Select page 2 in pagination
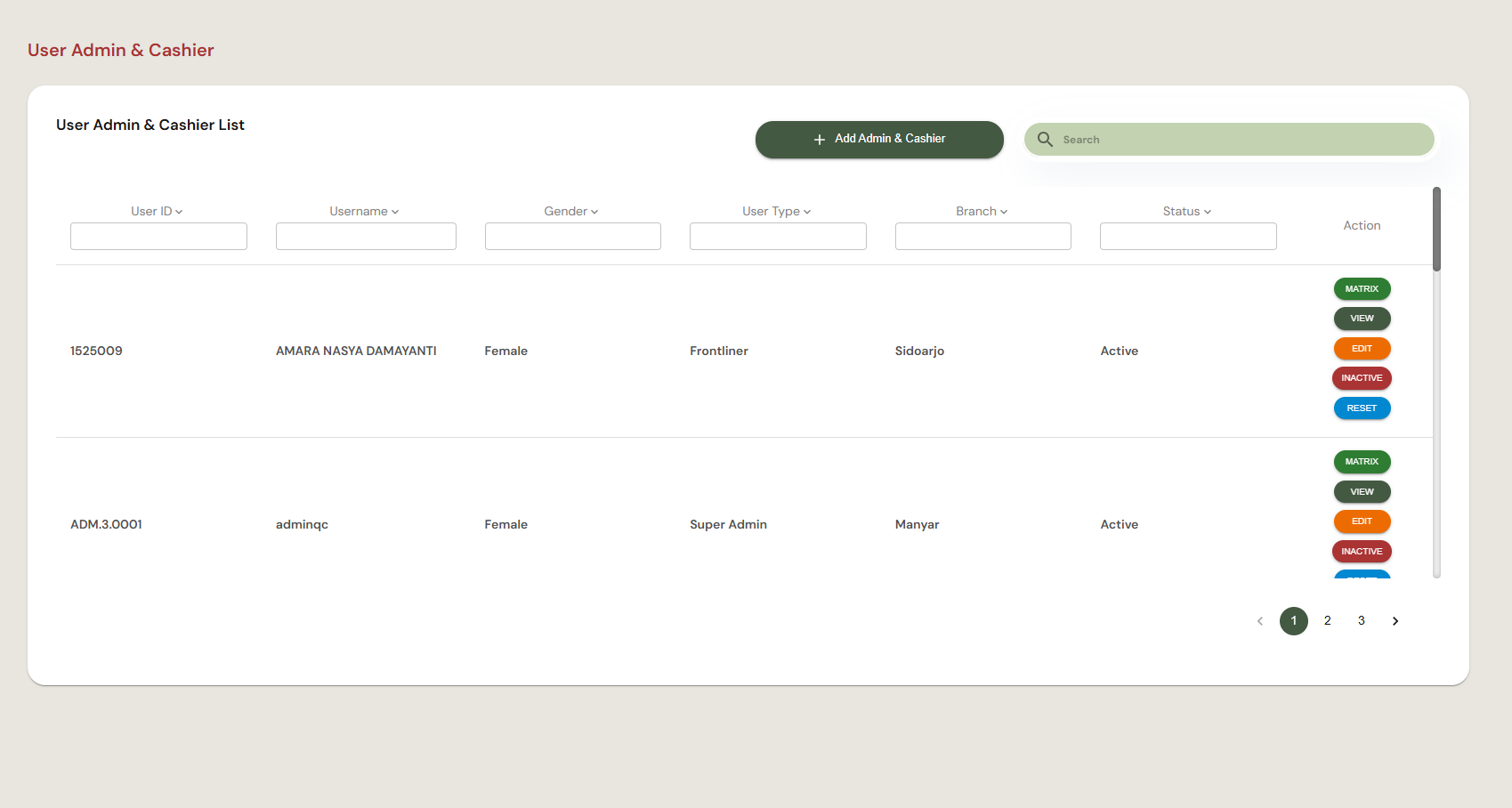 click(x=1328, y=621)
